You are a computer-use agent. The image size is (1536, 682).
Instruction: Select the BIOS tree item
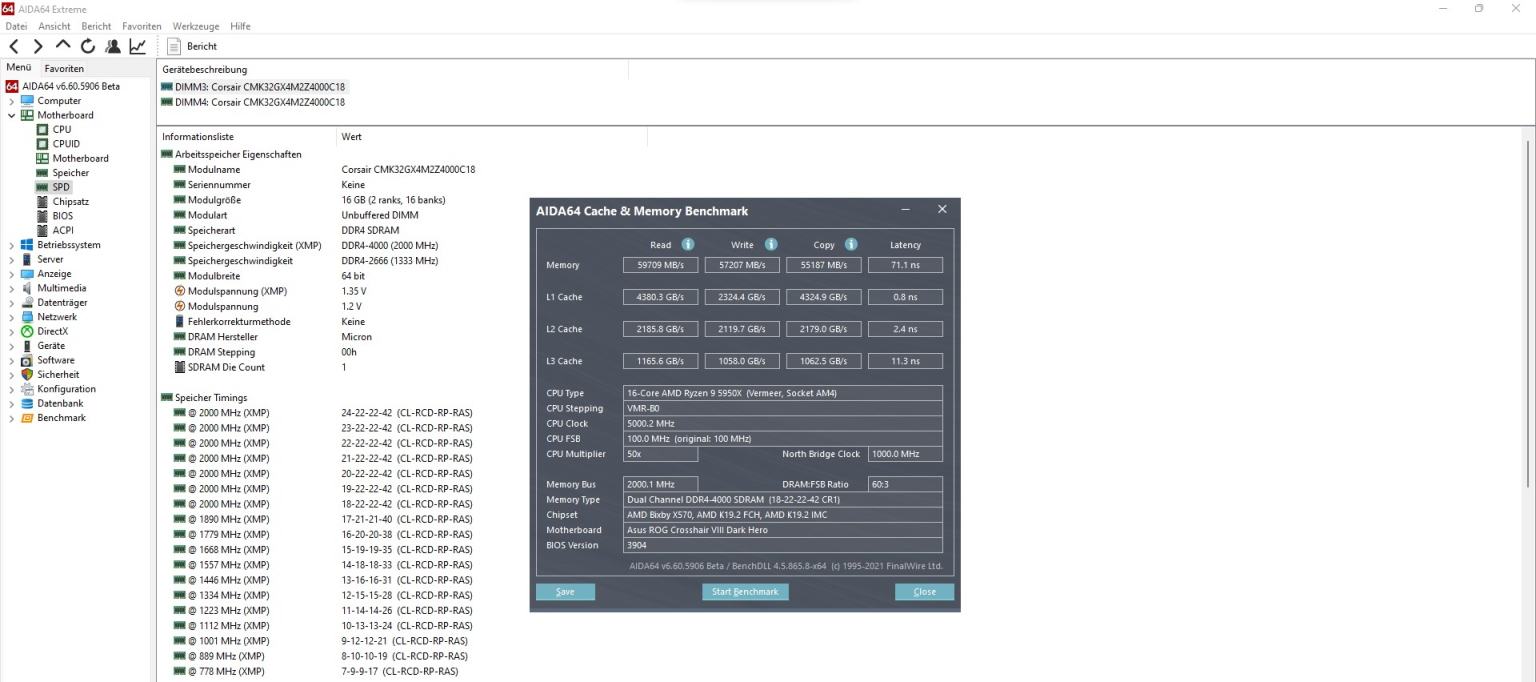pos(62,216)
